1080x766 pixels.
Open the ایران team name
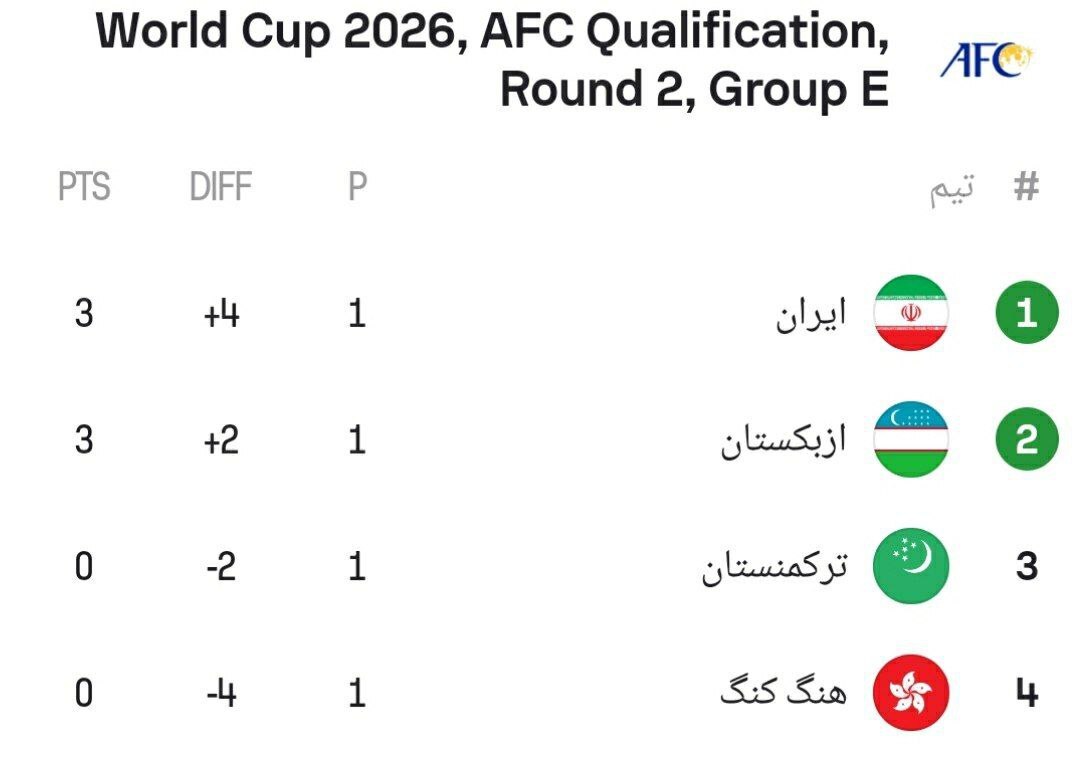pos(811,316)
